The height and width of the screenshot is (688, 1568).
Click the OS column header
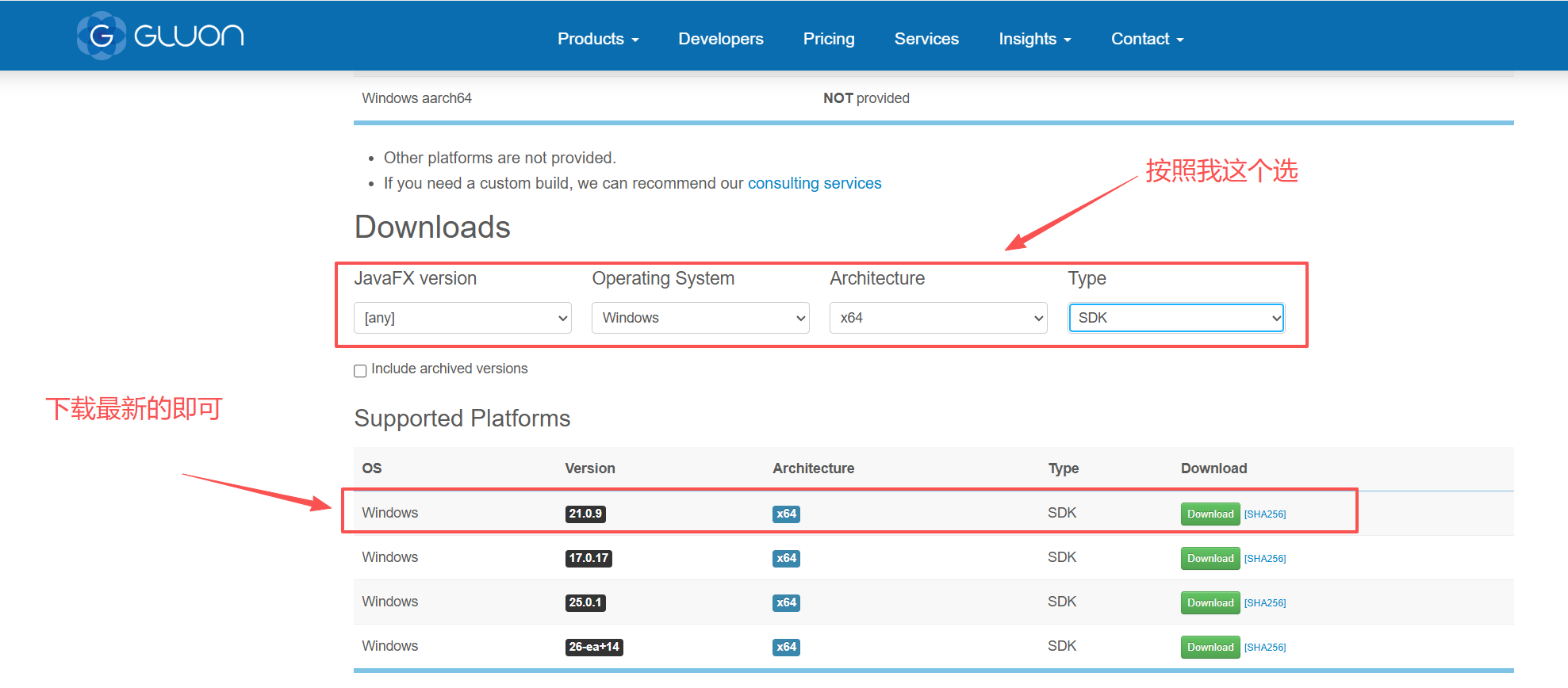pos(372,468)
